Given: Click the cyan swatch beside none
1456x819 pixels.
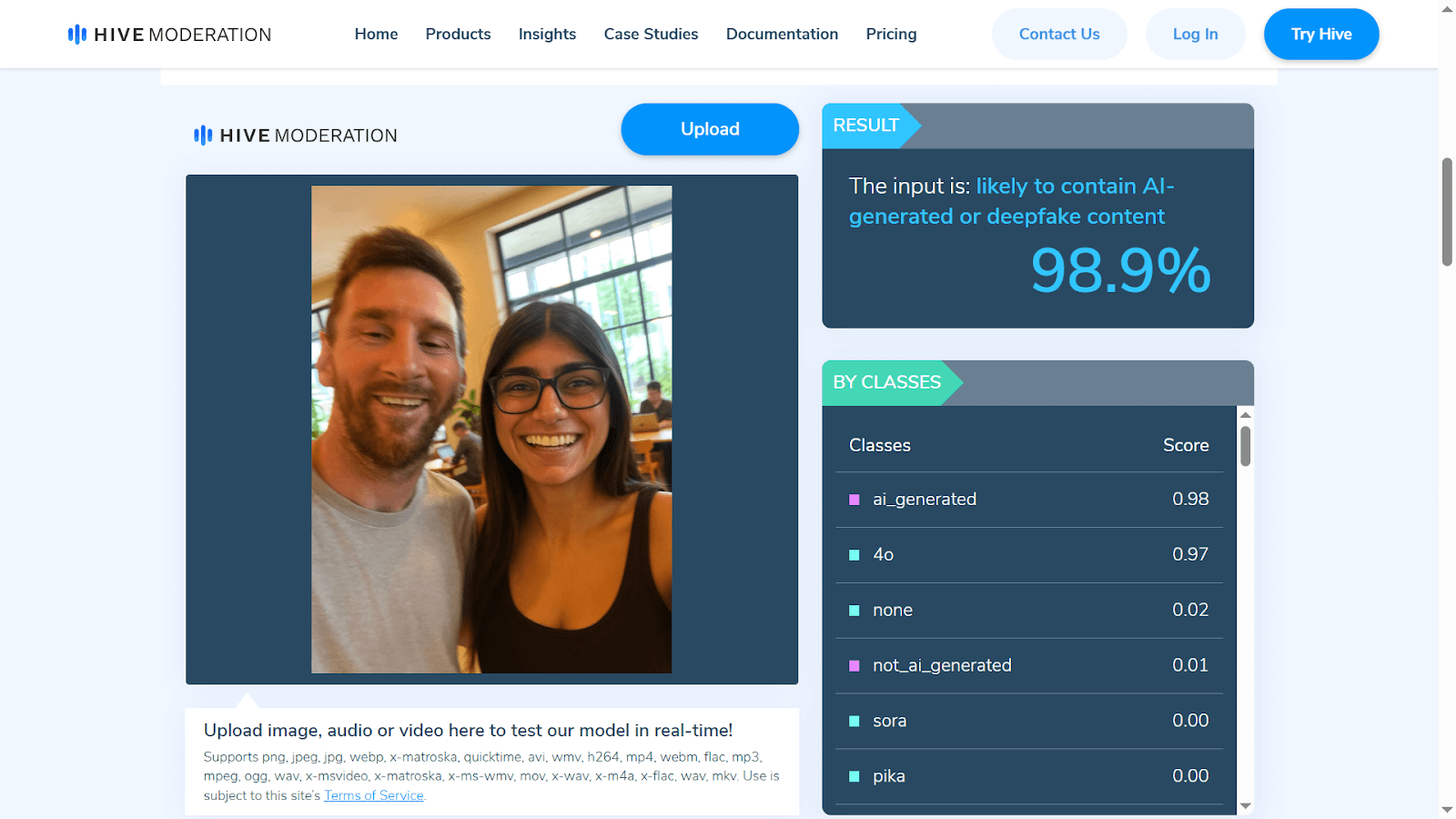Looking at the screenshot, I should [x=854, y=611].
